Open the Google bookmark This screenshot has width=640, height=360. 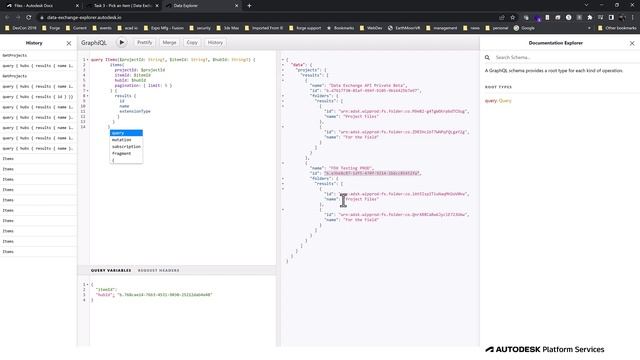coord(524,28)
